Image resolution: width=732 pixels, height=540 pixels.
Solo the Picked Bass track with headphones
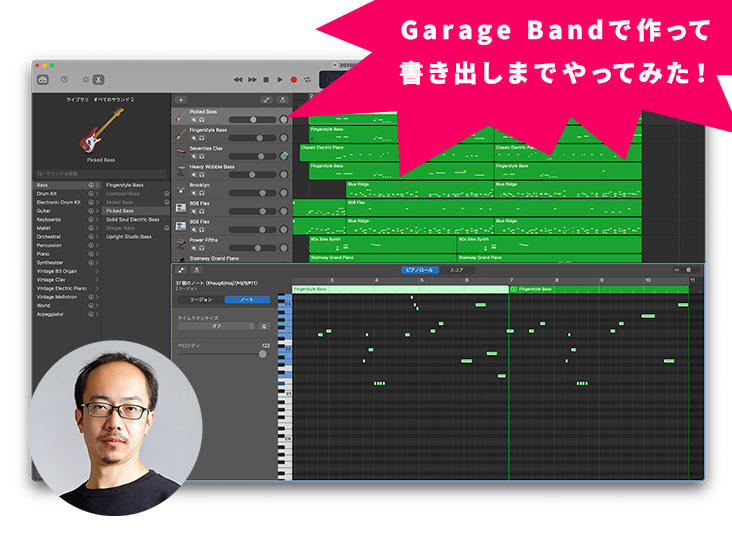tap(202, 119)
